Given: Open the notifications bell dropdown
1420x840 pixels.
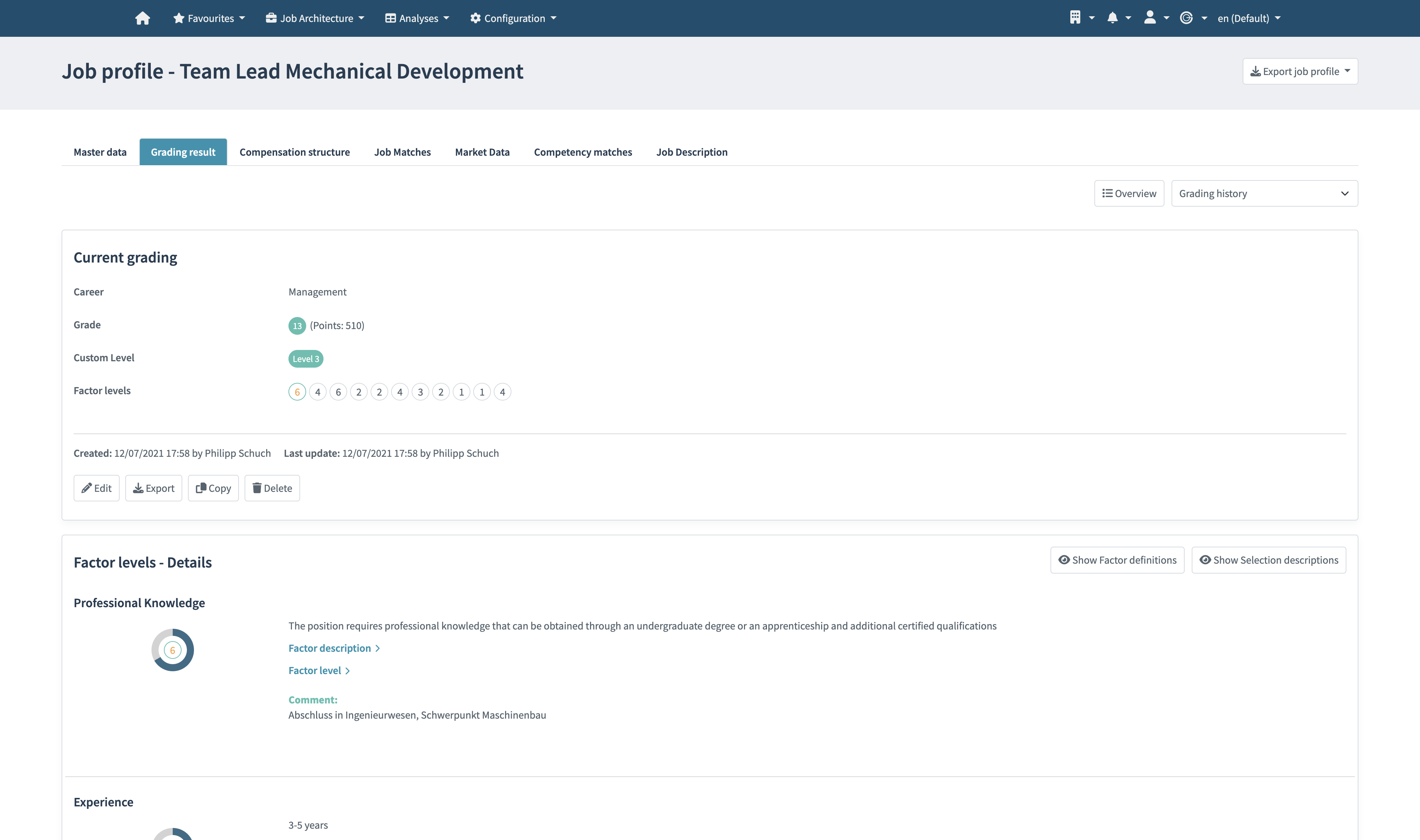Looking at the screenshot, I should pos(1119,18).
